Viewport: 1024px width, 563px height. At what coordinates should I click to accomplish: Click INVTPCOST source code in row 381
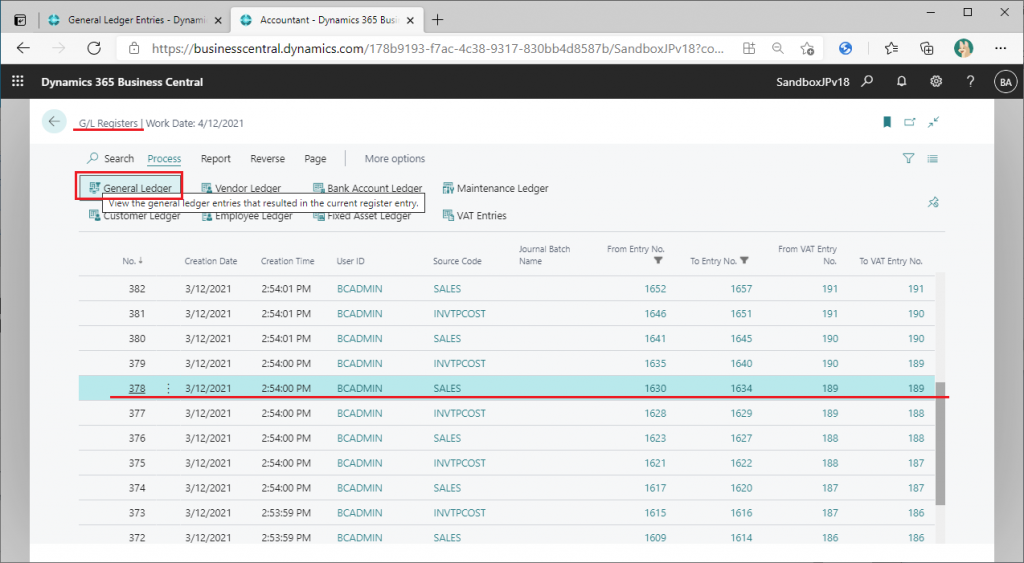pyautogui.click(x=459, y=314)
